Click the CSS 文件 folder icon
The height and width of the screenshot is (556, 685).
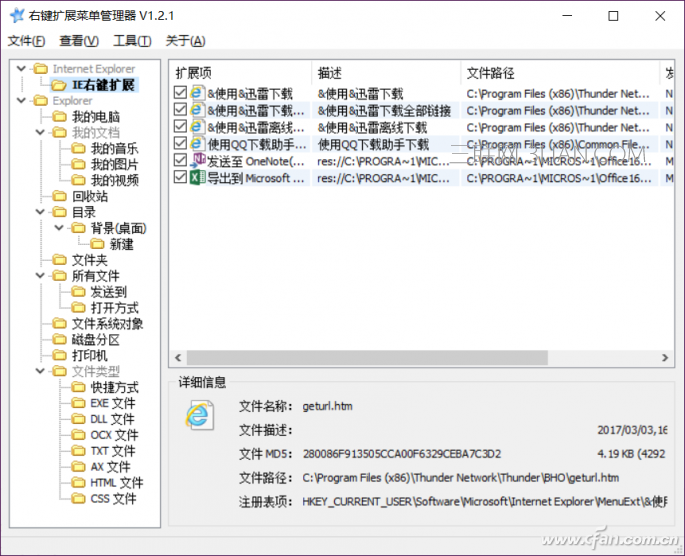point(78,497)
